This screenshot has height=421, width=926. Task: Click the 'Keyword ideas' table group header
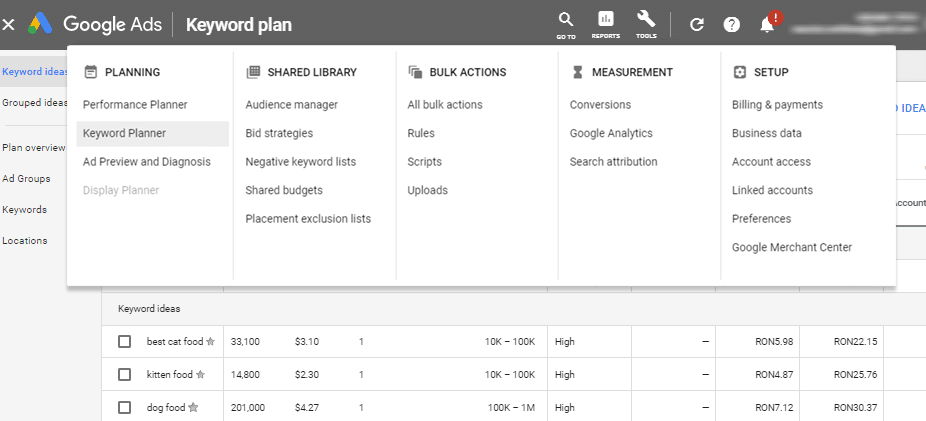coord(149,309)
